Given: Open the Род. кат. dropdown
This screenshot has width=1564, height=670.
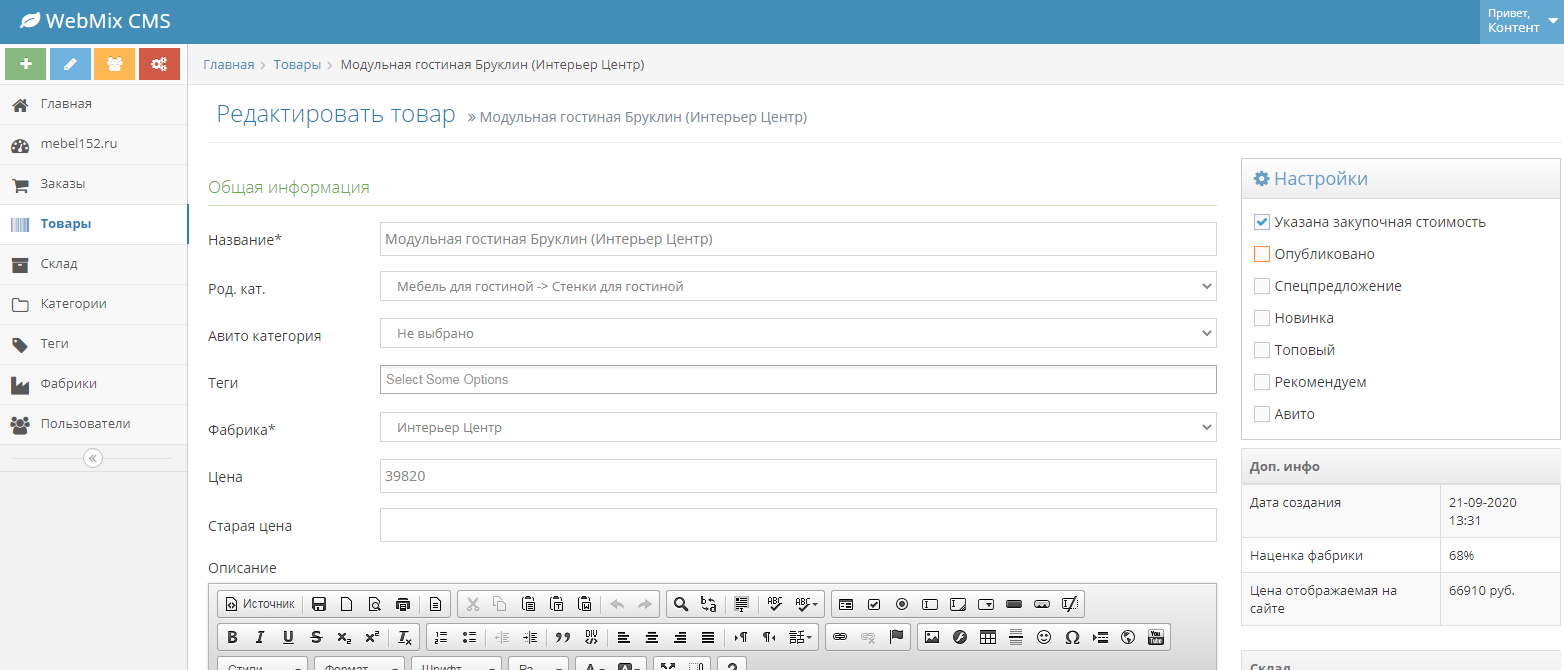Looking at the screenshot, I should pos(798,286).
